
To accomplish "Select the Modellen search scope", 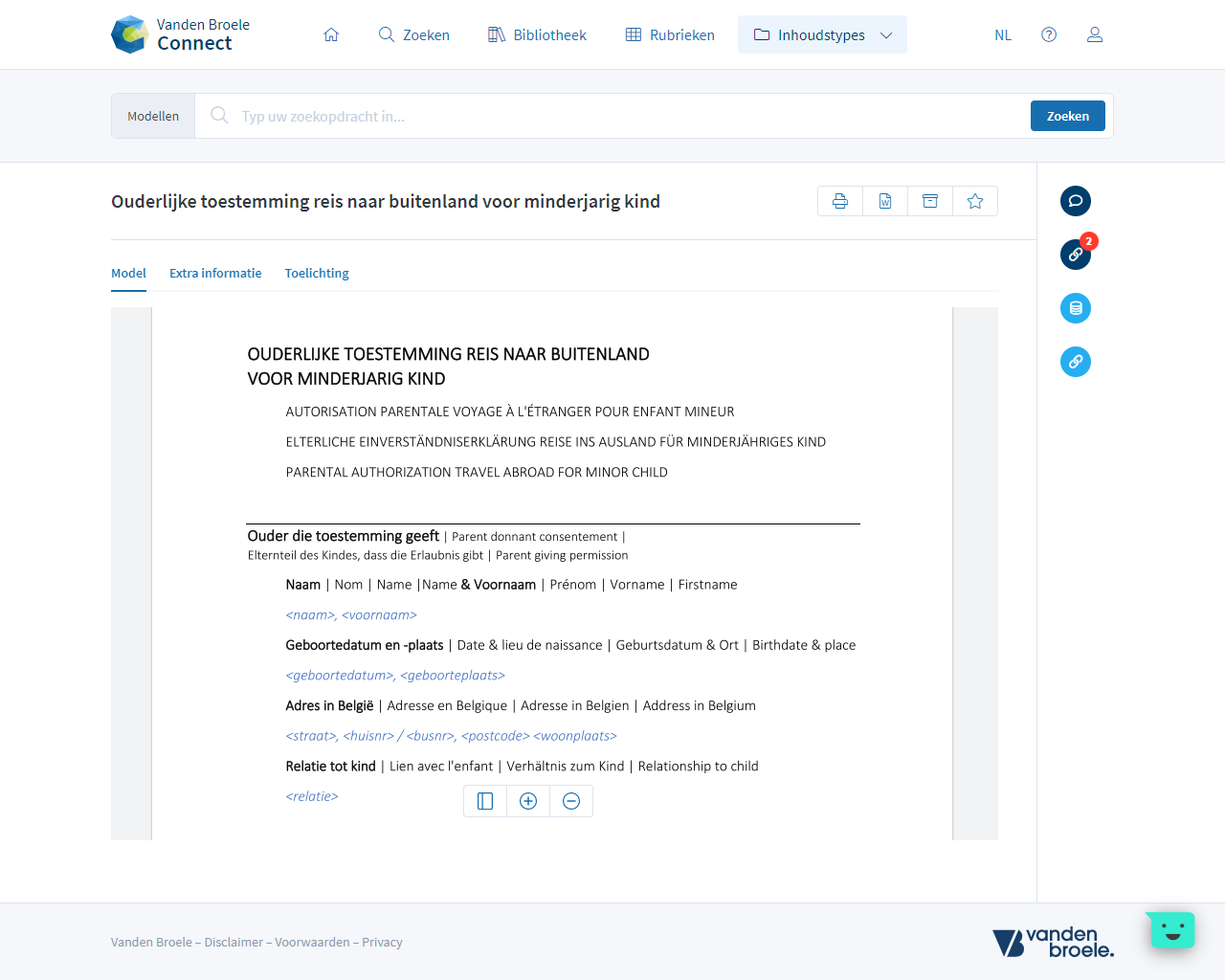I will tap(153, 116).
